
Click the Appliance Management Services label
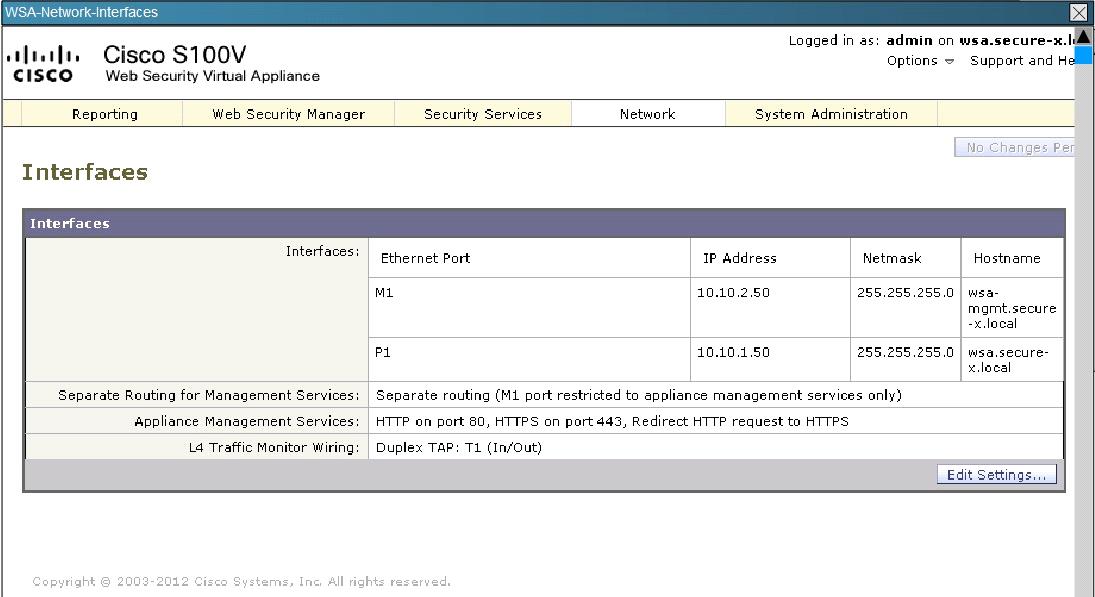[247, 422]
